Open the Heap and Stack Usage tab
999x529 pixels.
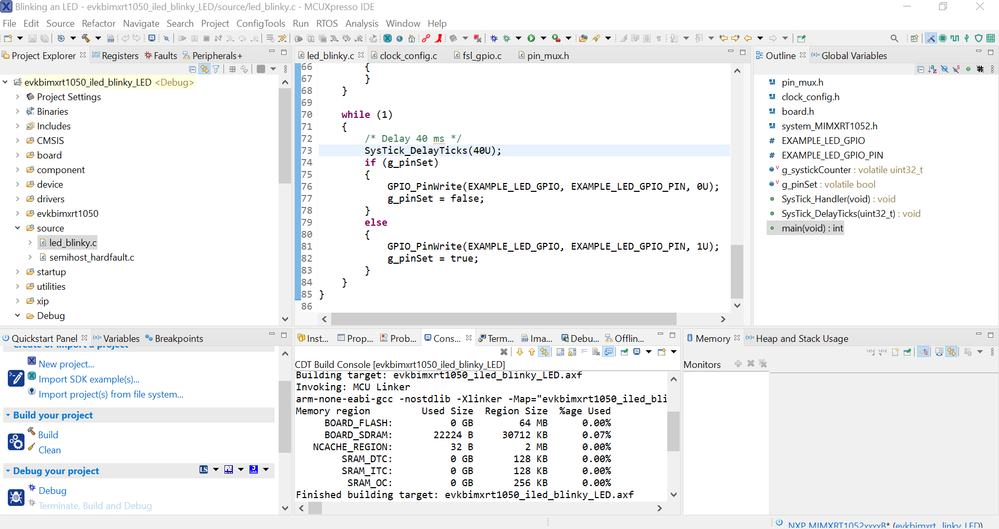(796, 338)
